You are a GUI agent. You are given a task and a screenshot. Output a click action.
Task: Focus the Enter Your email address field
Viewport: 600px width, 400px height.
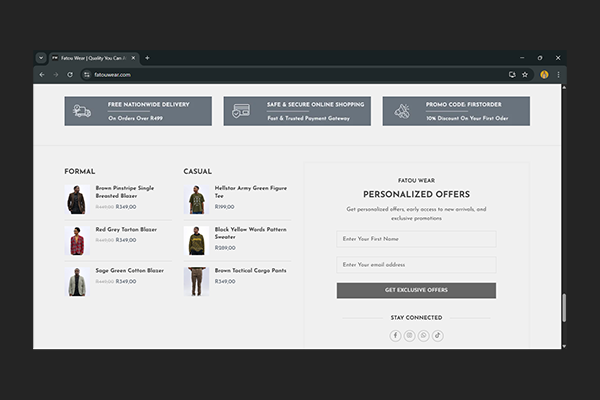416,265
